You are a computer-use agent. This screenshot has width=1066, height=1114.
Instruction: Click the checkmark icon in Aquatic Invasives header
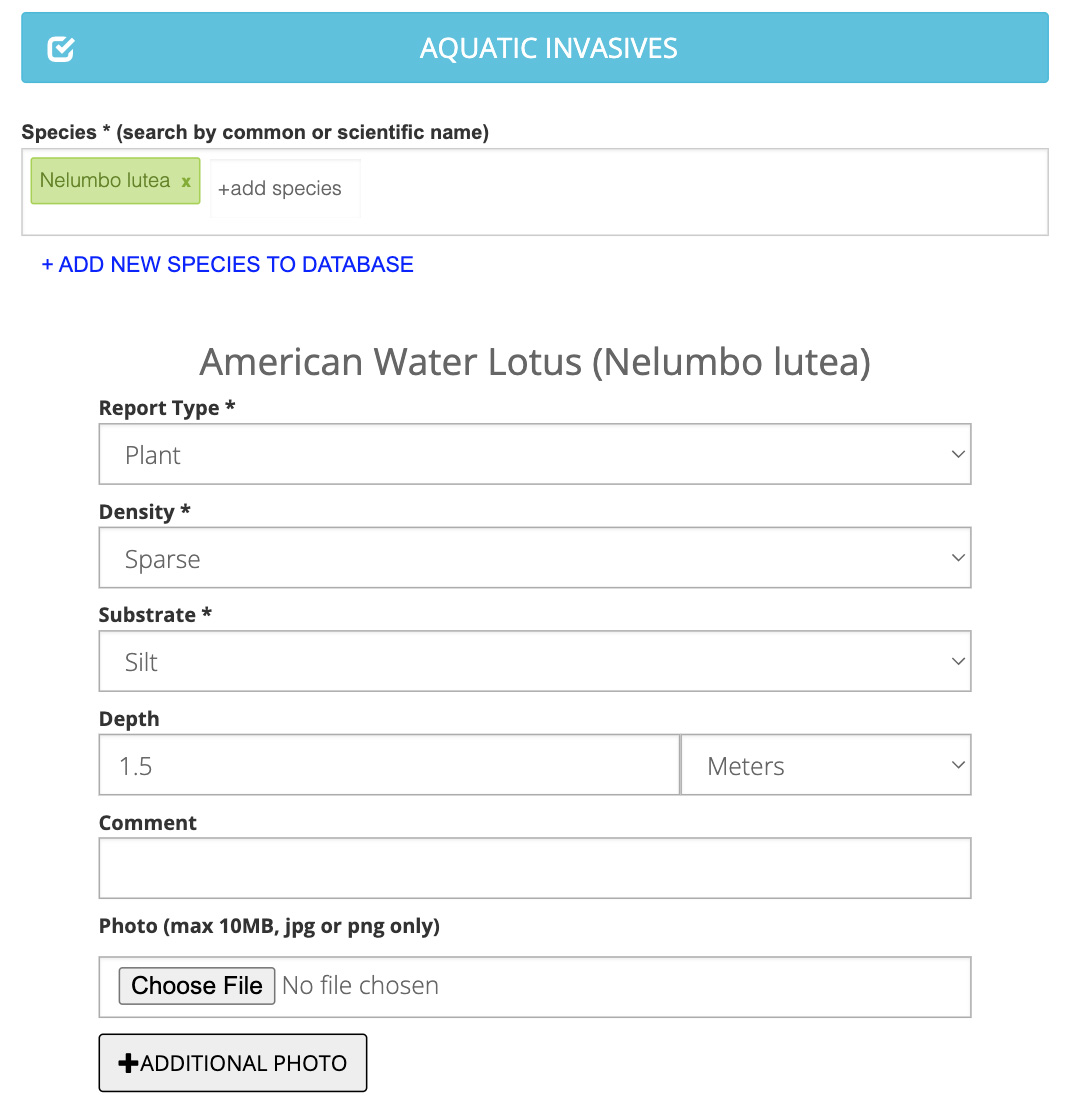tap(61, 48)
